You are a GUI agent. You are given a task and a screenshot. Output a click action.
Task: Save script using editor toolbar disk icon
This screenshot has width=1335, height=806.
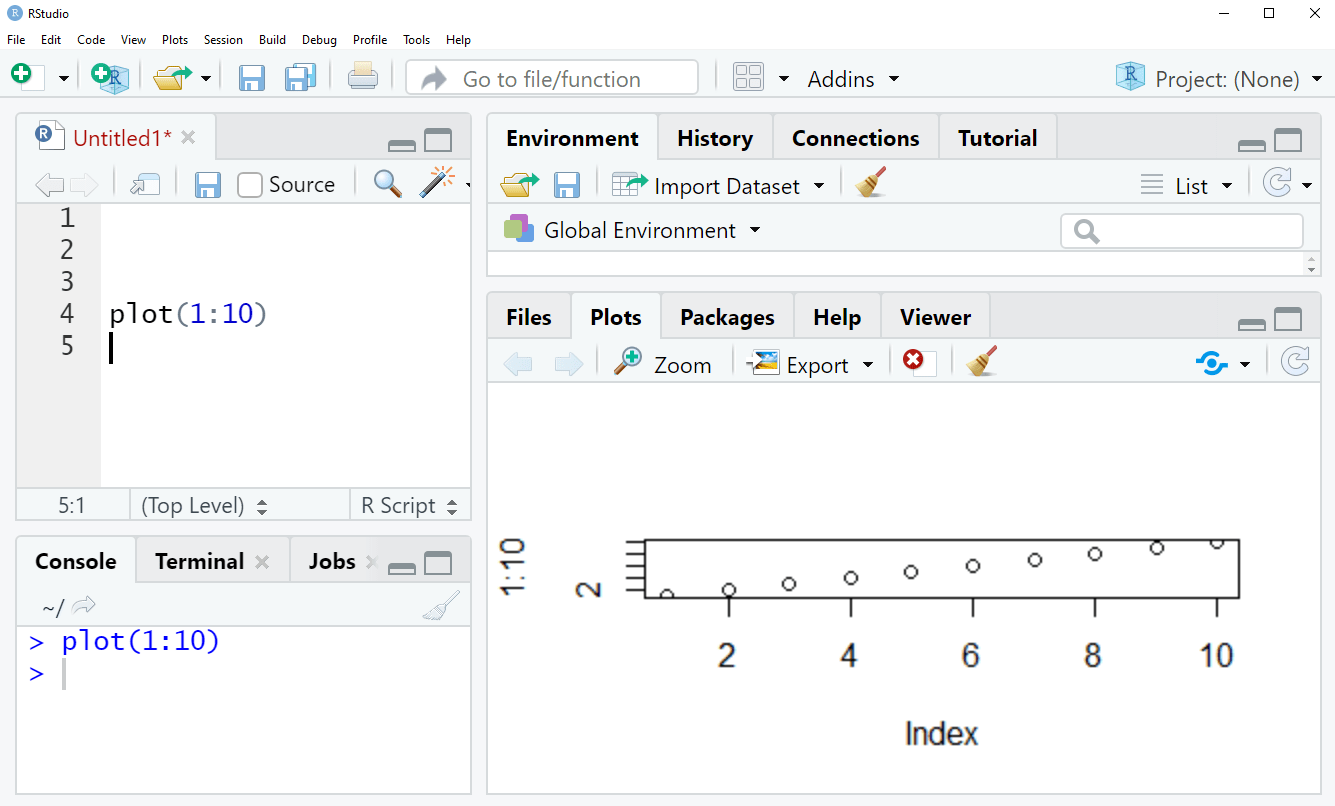[x=208, y=184]
